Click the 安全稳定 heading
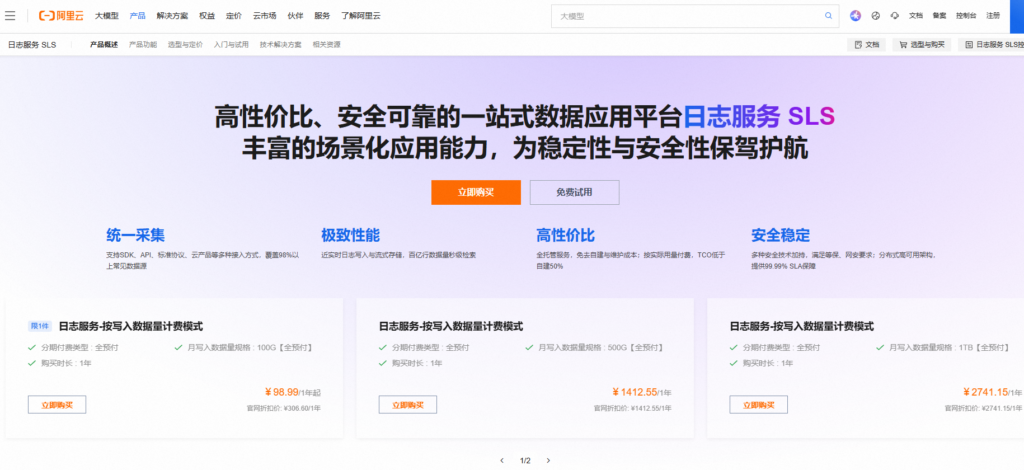Image resolution: width=1024 pixels, height=470 pixels. [780, 235]
